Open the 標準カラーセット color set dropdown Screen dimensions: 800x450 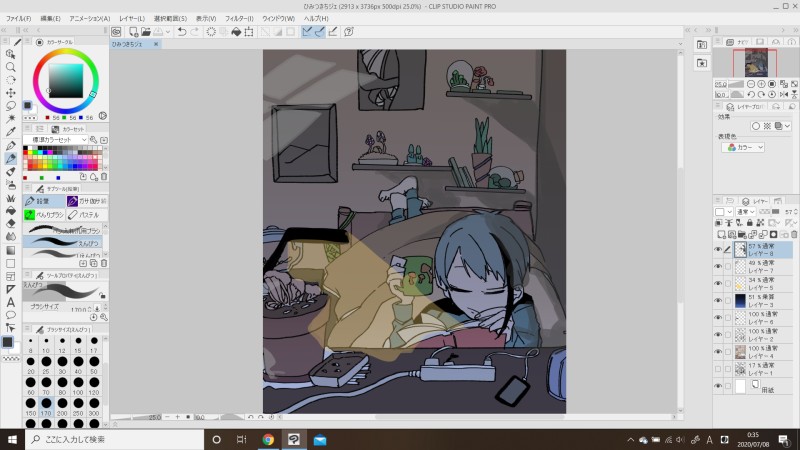tap(57, 139)
